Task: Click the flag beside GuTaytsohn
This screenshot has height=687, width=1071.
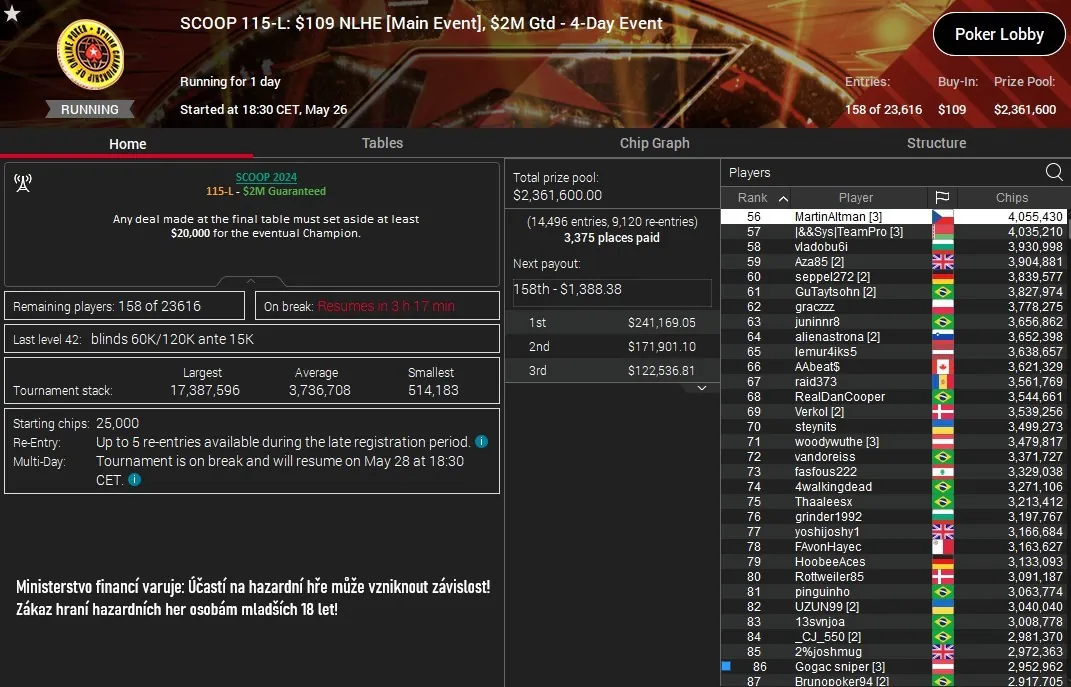Action: tap(943, 292)
